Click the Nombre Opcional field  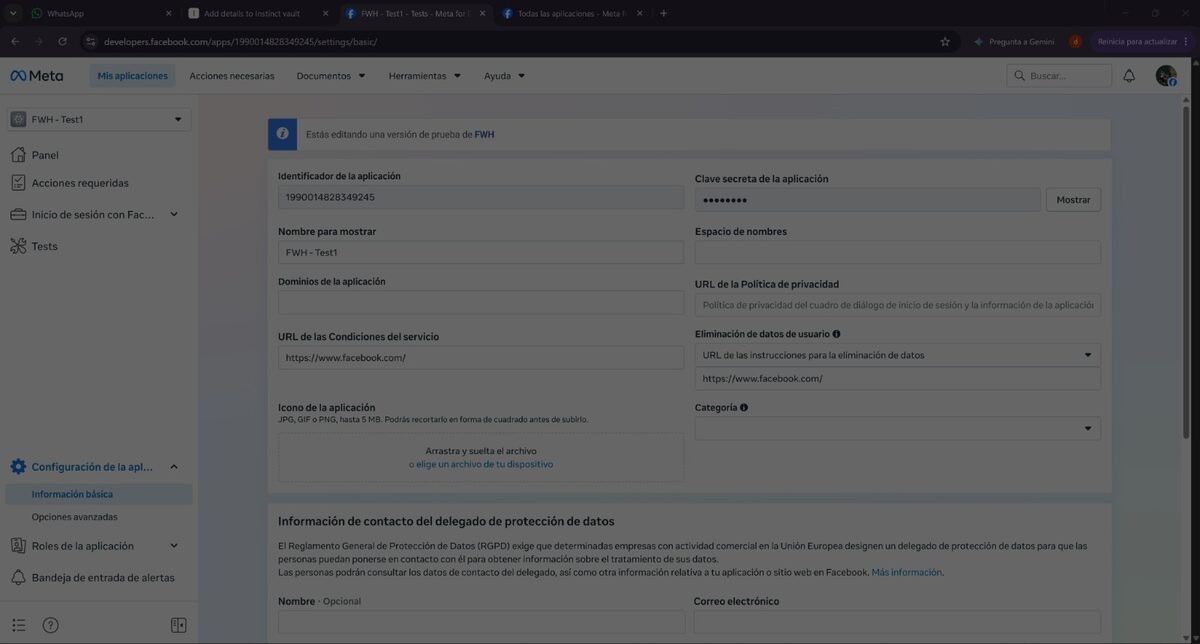(x=481, y=622)
